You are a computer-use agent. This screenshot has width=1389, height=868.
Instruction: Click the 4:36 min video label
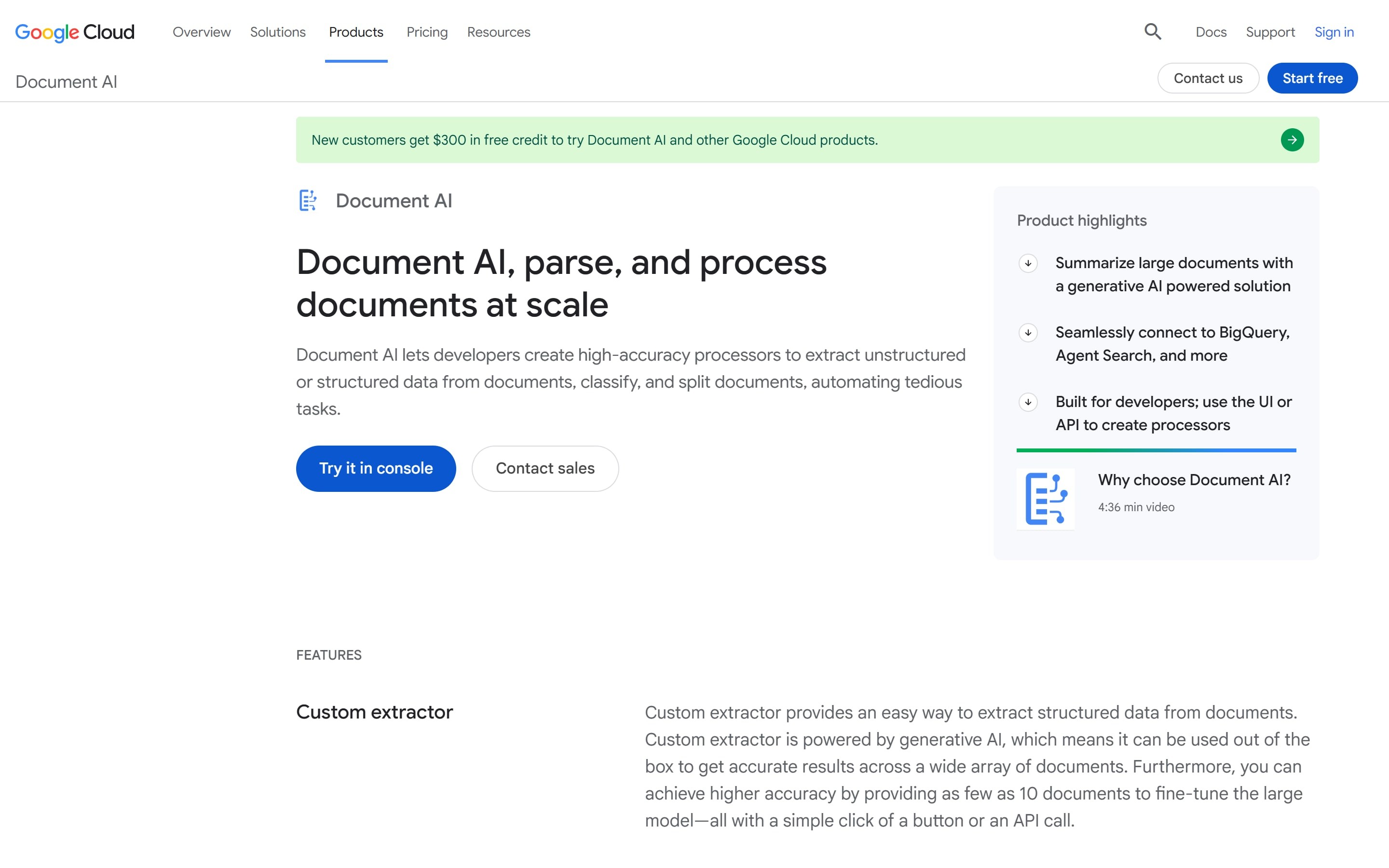click(1136, 507)
